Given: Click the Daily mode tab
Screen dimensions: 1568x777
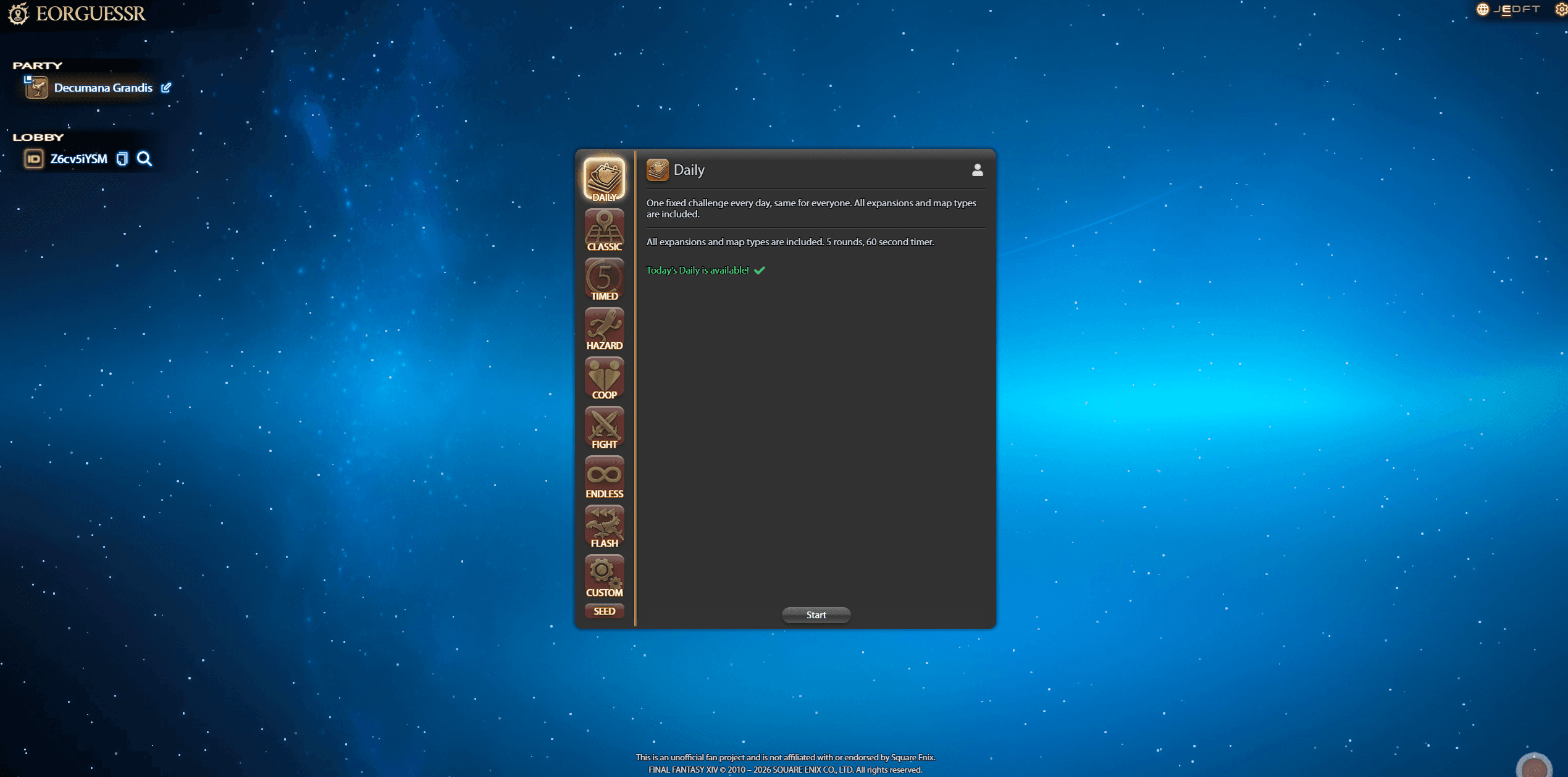Looking at the screenshot, I should tap(604, 179).
